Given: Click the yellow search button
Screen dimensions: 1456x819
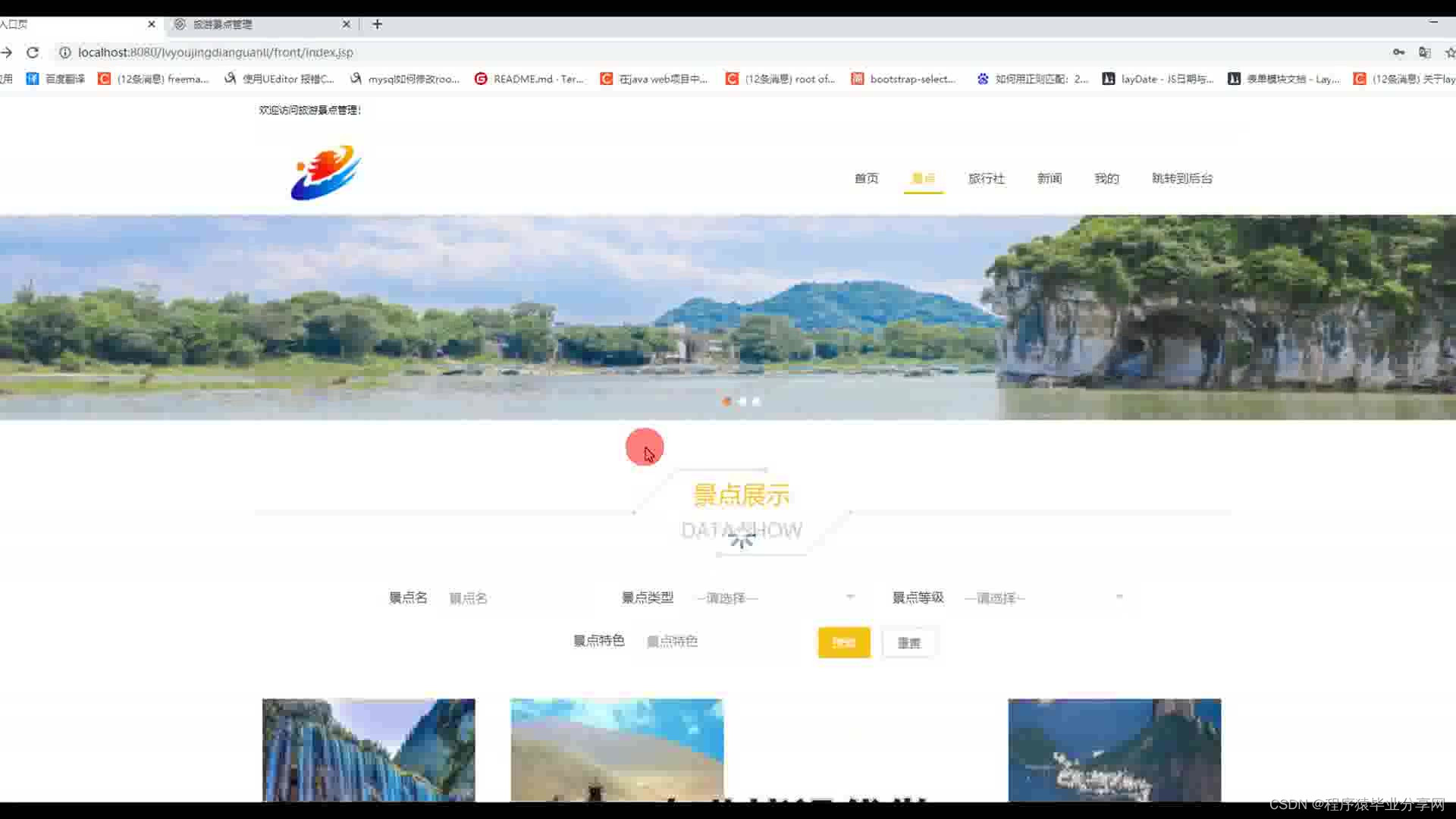Looking at the screenshot, I should tap(843, 642).
